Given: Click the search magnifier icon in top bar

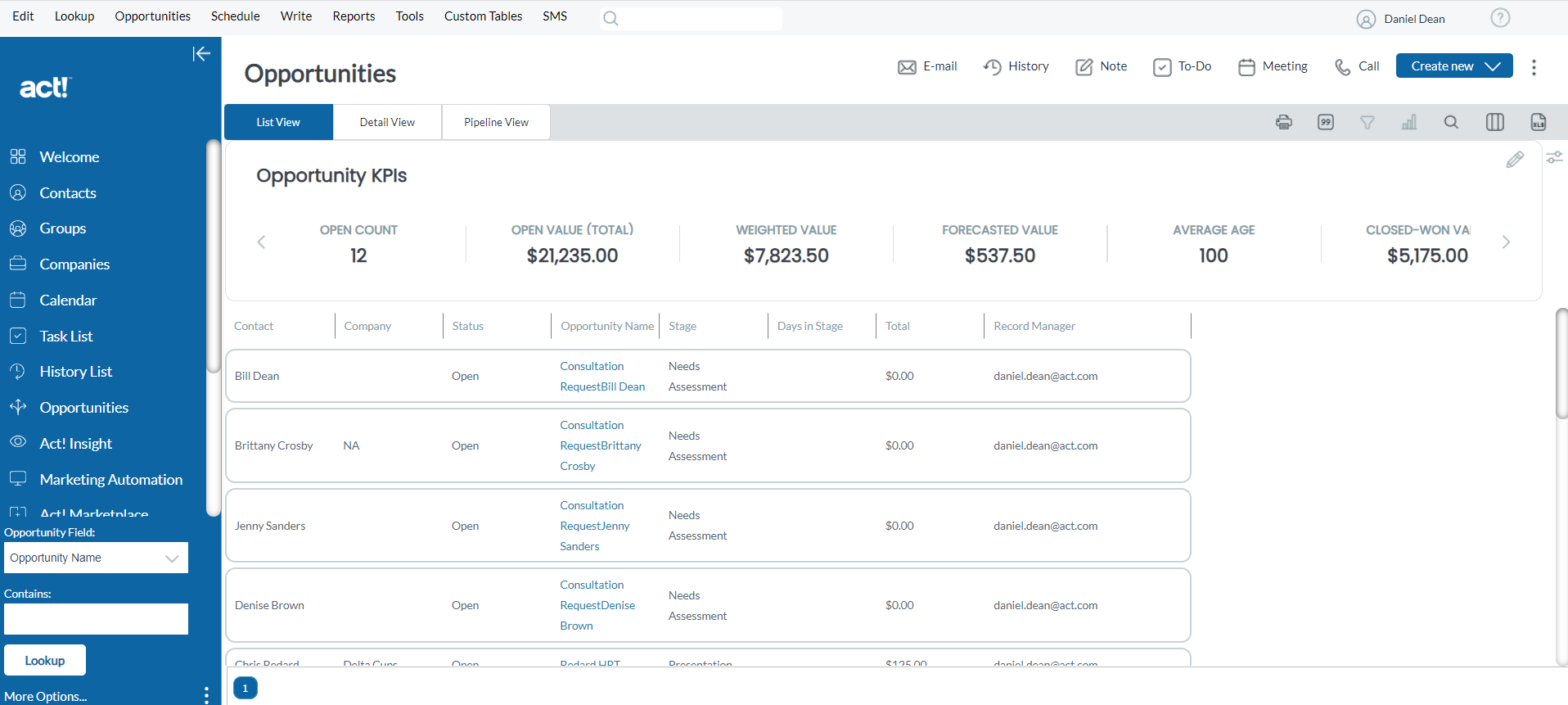Looking at the screenshot, I should 611,18.
